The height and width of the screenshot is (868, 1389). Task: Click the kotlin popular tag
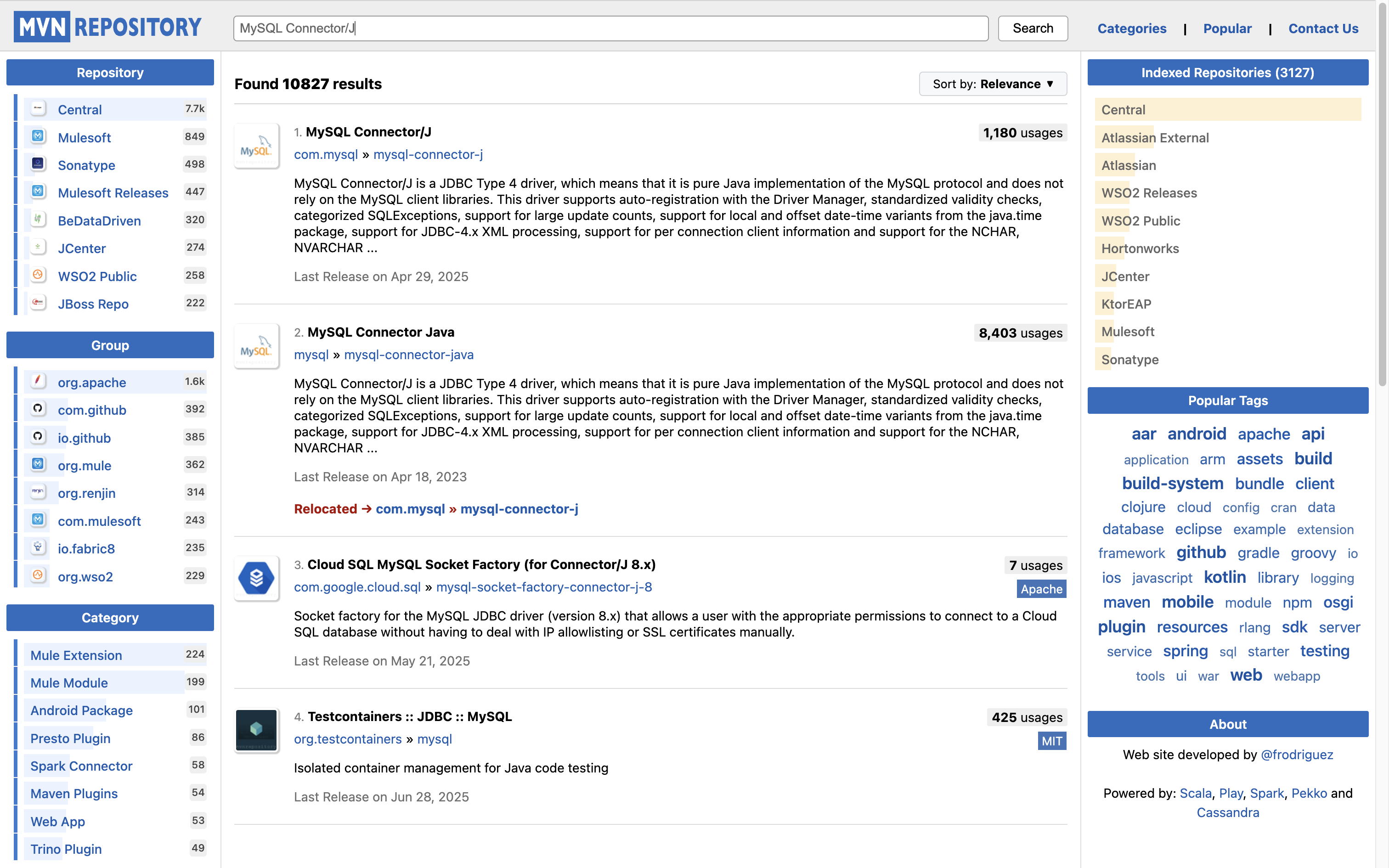click(1224, 578)
